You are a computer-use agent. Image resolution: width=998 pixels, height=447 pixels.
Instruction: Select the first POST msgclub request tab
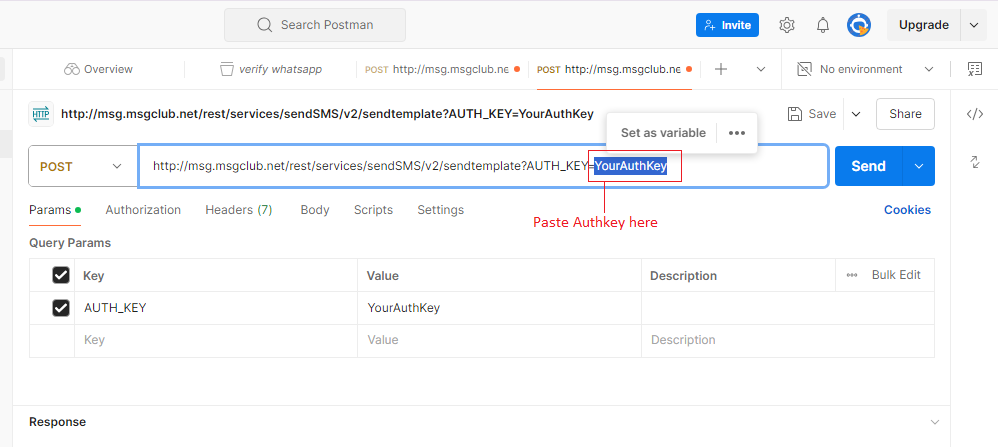(x=442, y=69)
